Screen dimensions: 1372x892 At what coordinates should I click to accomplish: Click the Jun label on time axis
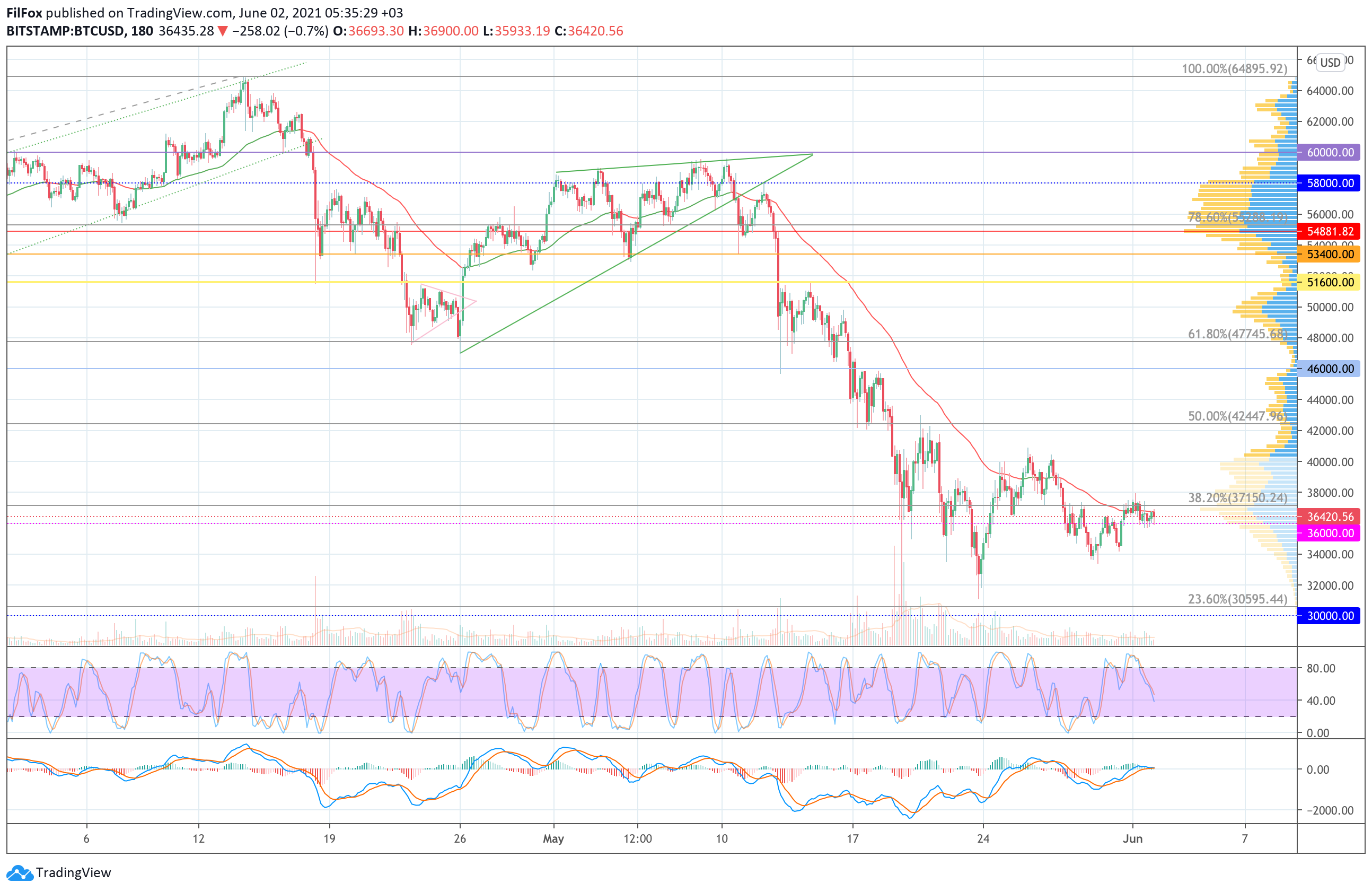pyautogui.click(x=1132, y=838)
